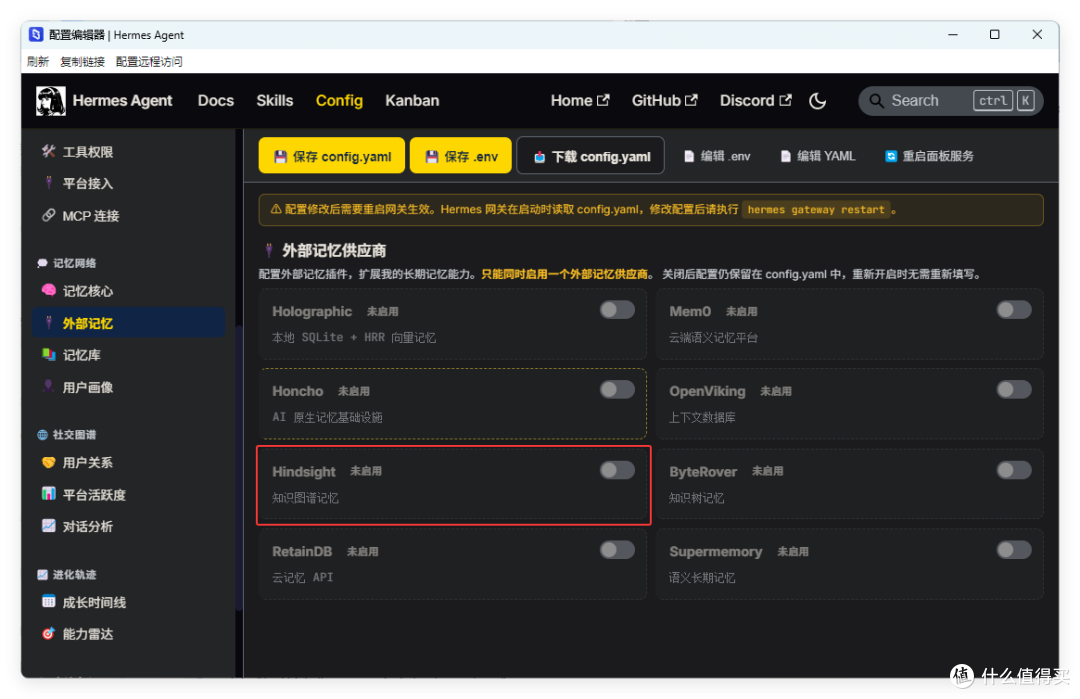Click the document icon beside 编辑 YAML

[x=785, y=156]
